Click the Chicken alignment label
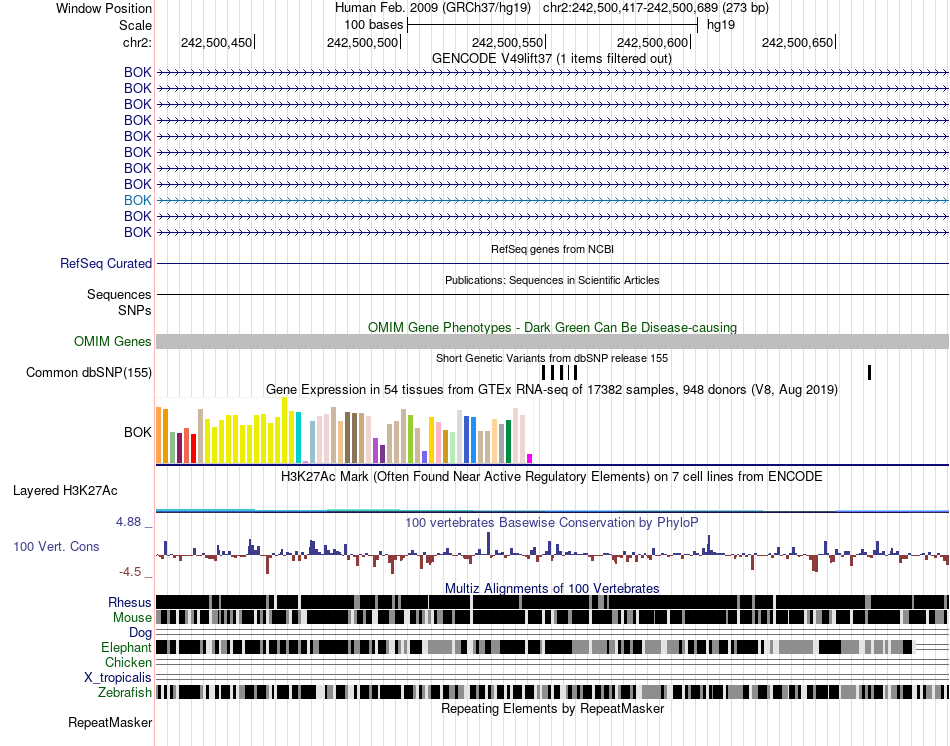This screenshot has height=746, width=950. click(128, 662)
